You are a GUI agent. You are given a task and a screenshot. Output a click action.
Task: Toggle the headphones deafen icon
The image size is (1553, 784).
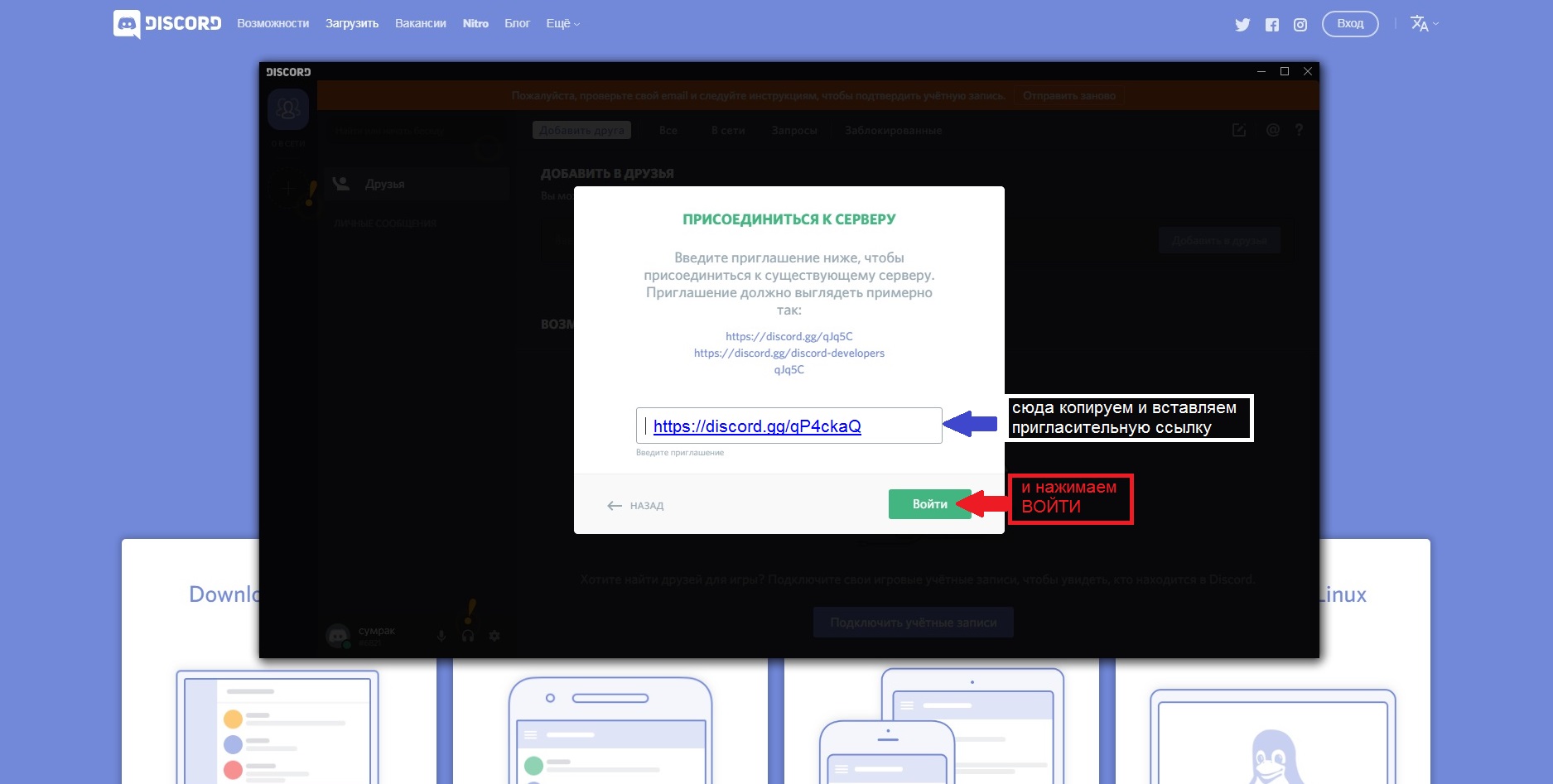(x=468, y=636)
